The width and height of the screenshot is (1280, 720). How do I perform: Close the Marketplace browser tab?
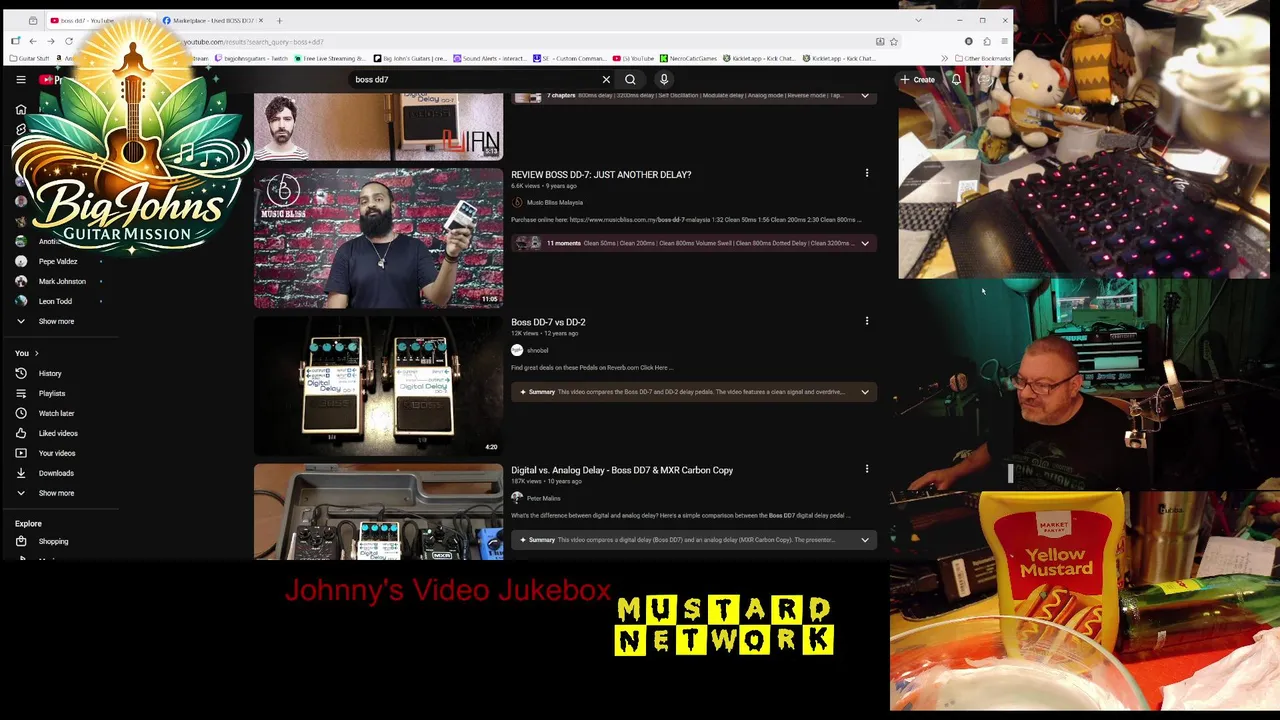(x=261, y=20)
